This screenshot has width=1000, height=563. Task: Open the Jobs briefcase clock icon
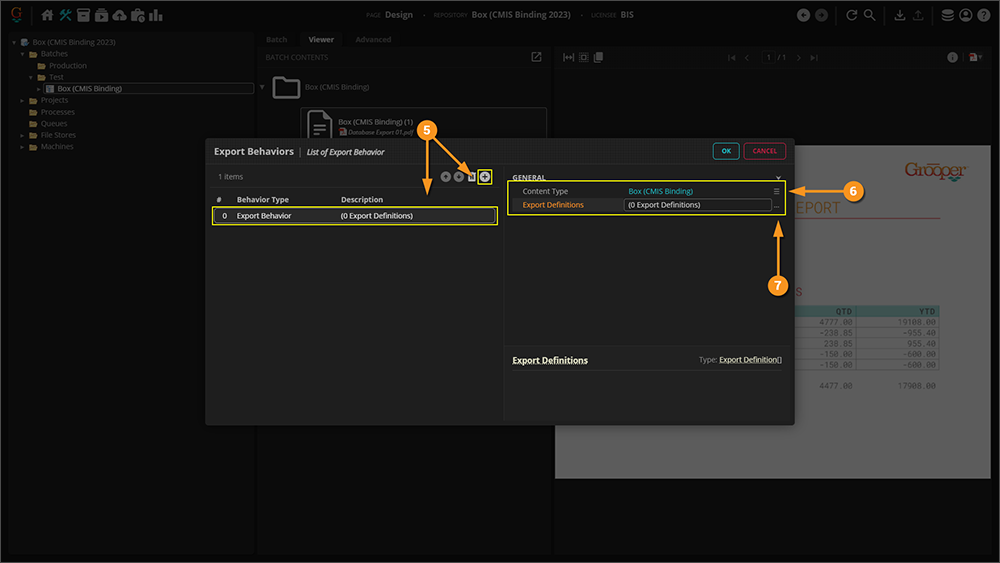[138, 15]
